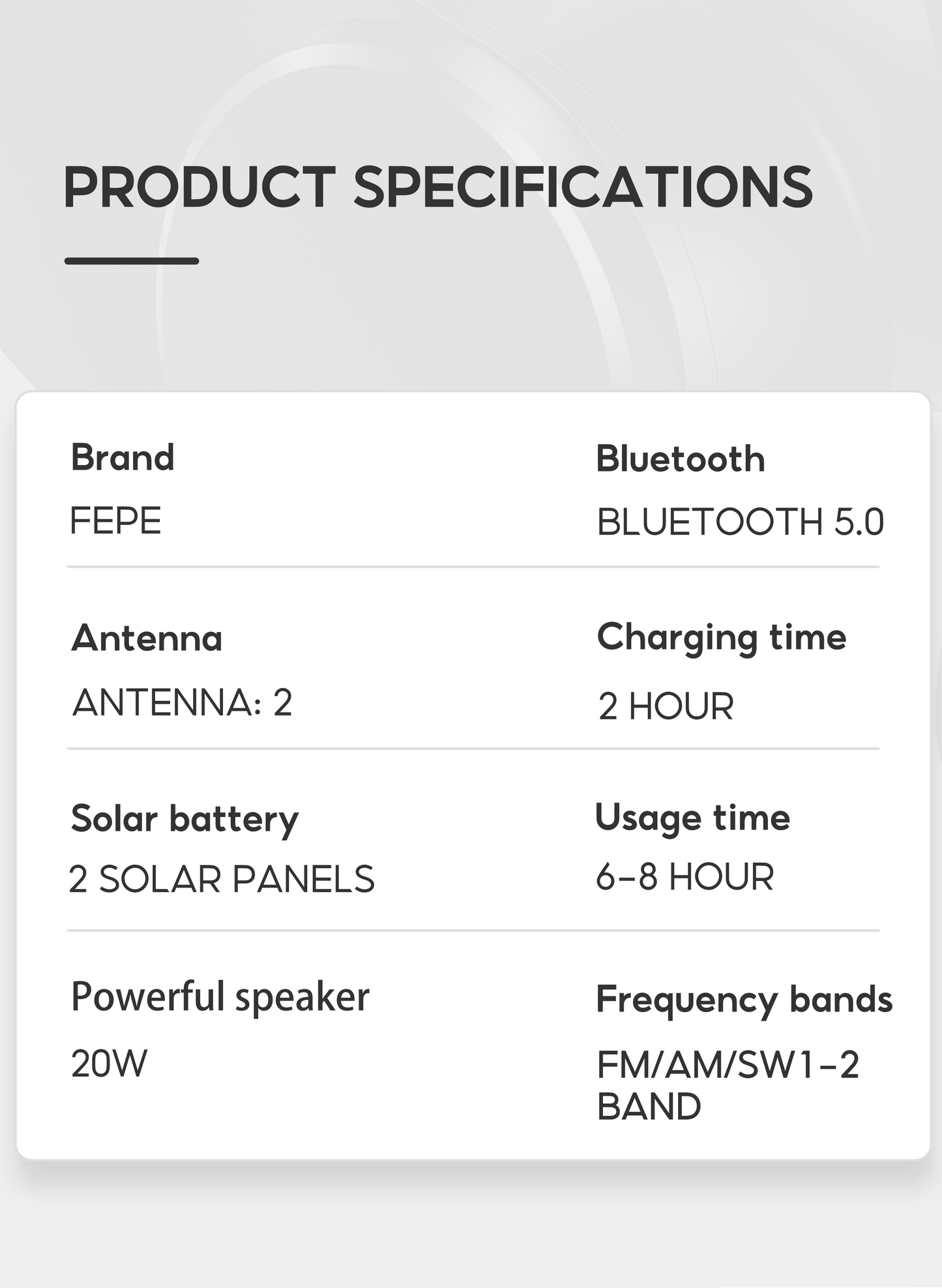Click the divider line below the FEPE row
The width and height of the screenshot is (942, 1288).
coord(473,567)
